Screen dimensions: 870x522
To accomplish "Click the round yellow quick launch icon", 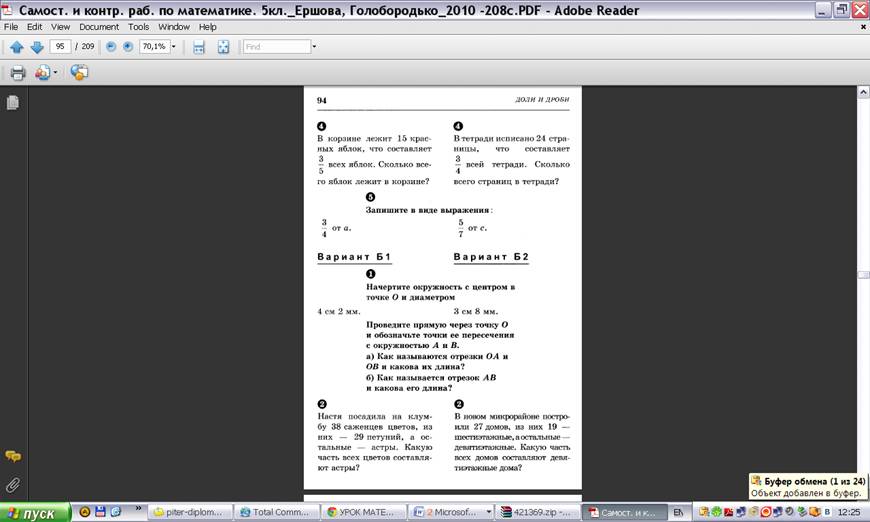I will pyautogui.click(x=84, y=511).
